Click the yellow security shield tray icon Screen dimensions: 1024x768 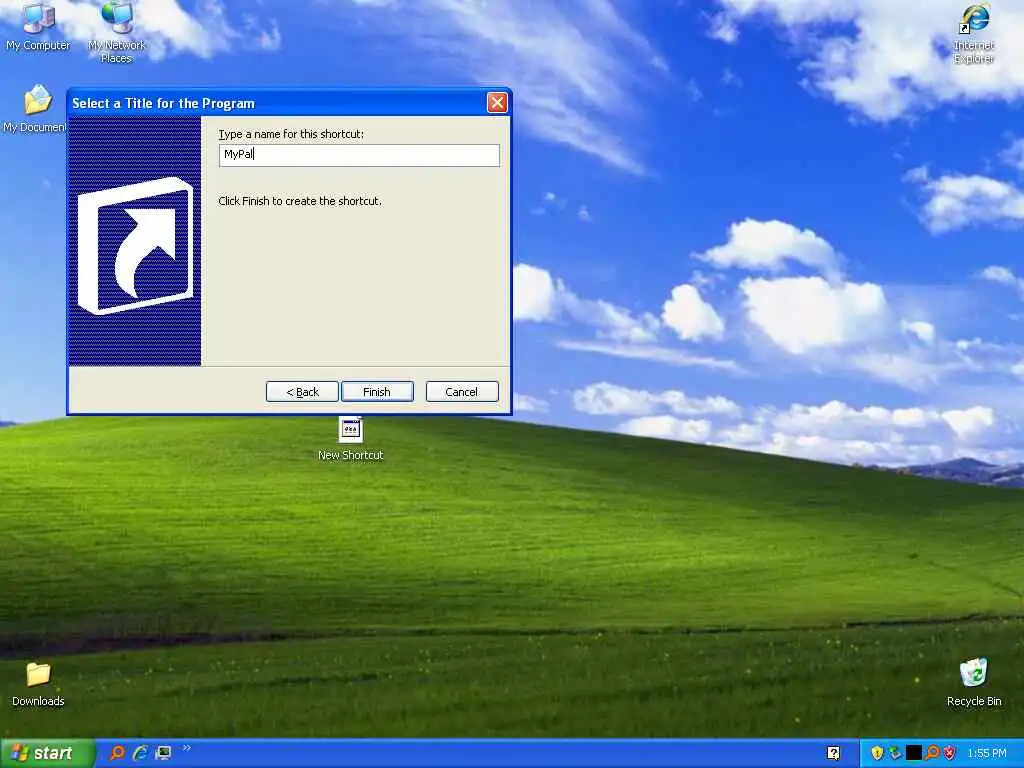point(877,753)
